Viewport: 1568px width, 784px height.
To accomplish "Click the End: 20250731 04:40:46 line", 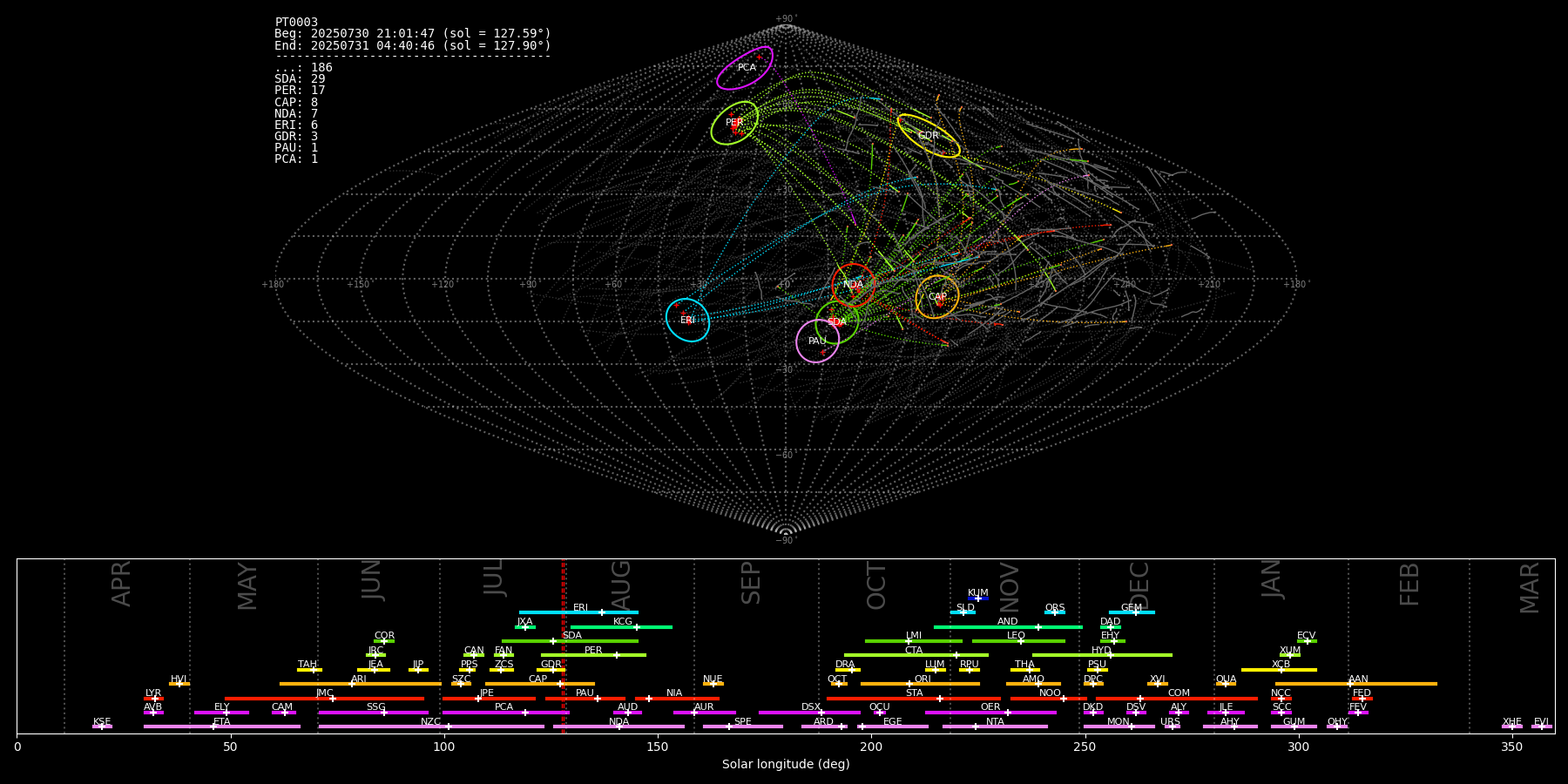I will [413, 45].
